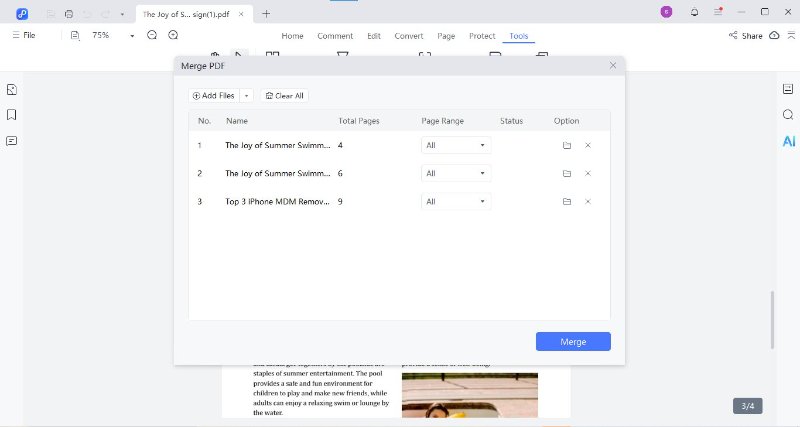Click the 3/4 page indicator
800x427 pixels.
click(x=747, y=406)
